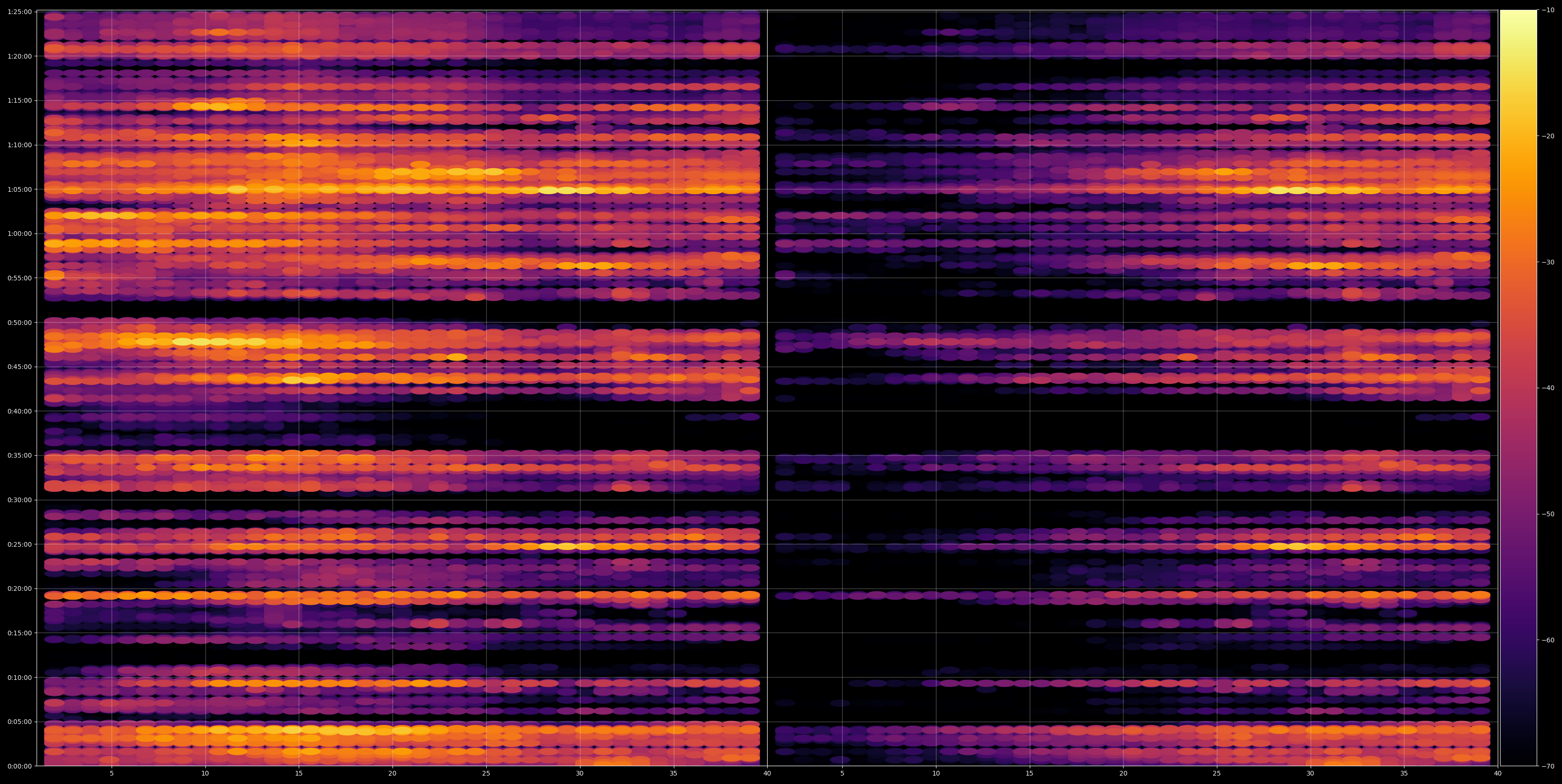Click x-axis tick 5 of the left heatmap

coord(112,774)
